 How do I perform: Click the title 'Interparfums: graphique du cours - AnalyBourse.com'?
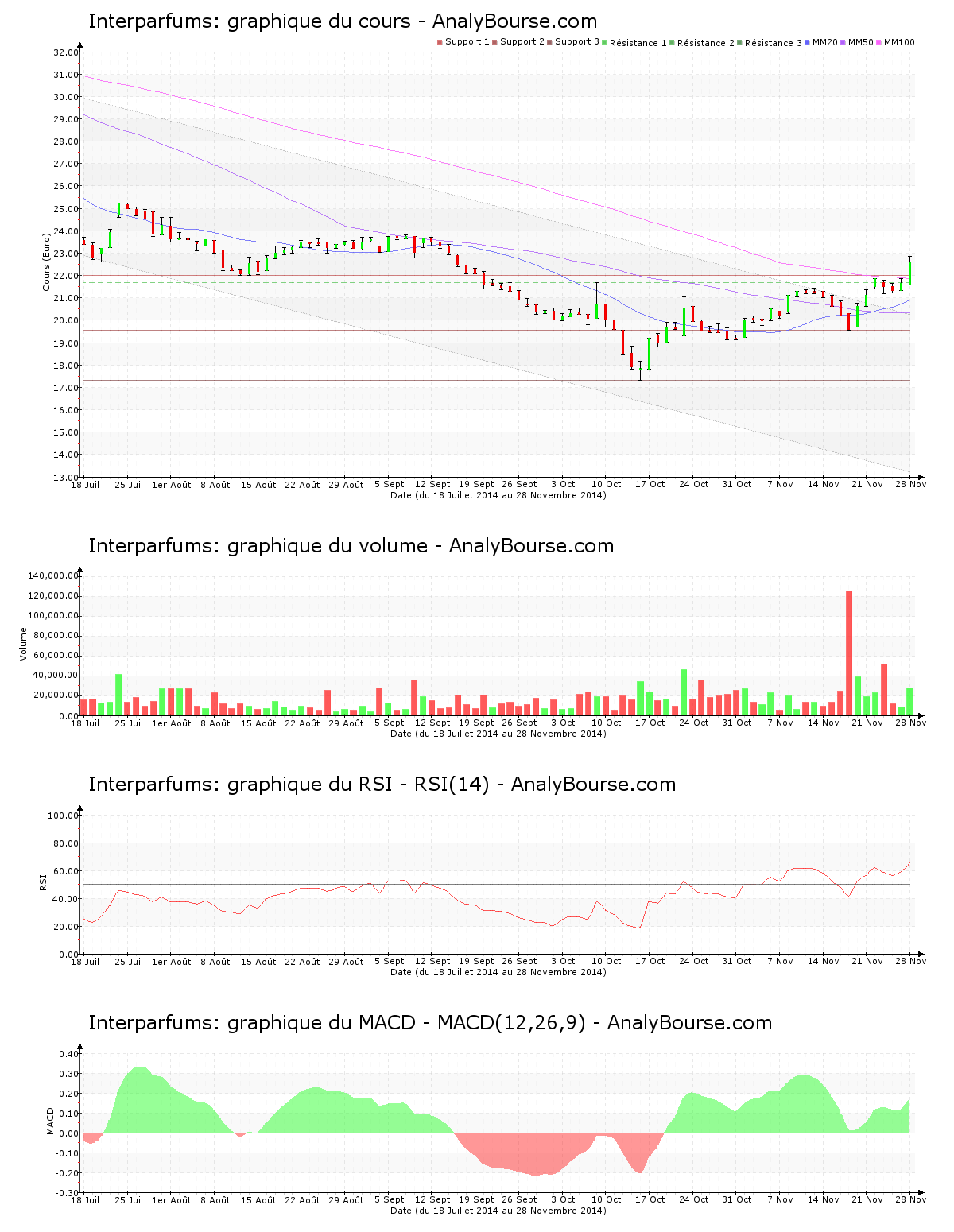pos(343,21)
